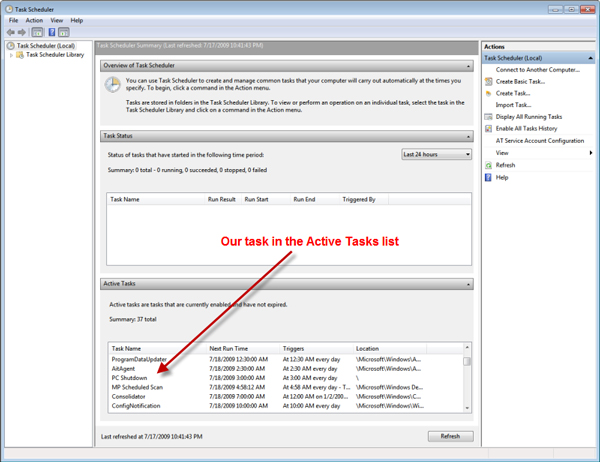This screenshot has height=462, width=600.
Task: Open the Action menu
Action: coord(34,20)
